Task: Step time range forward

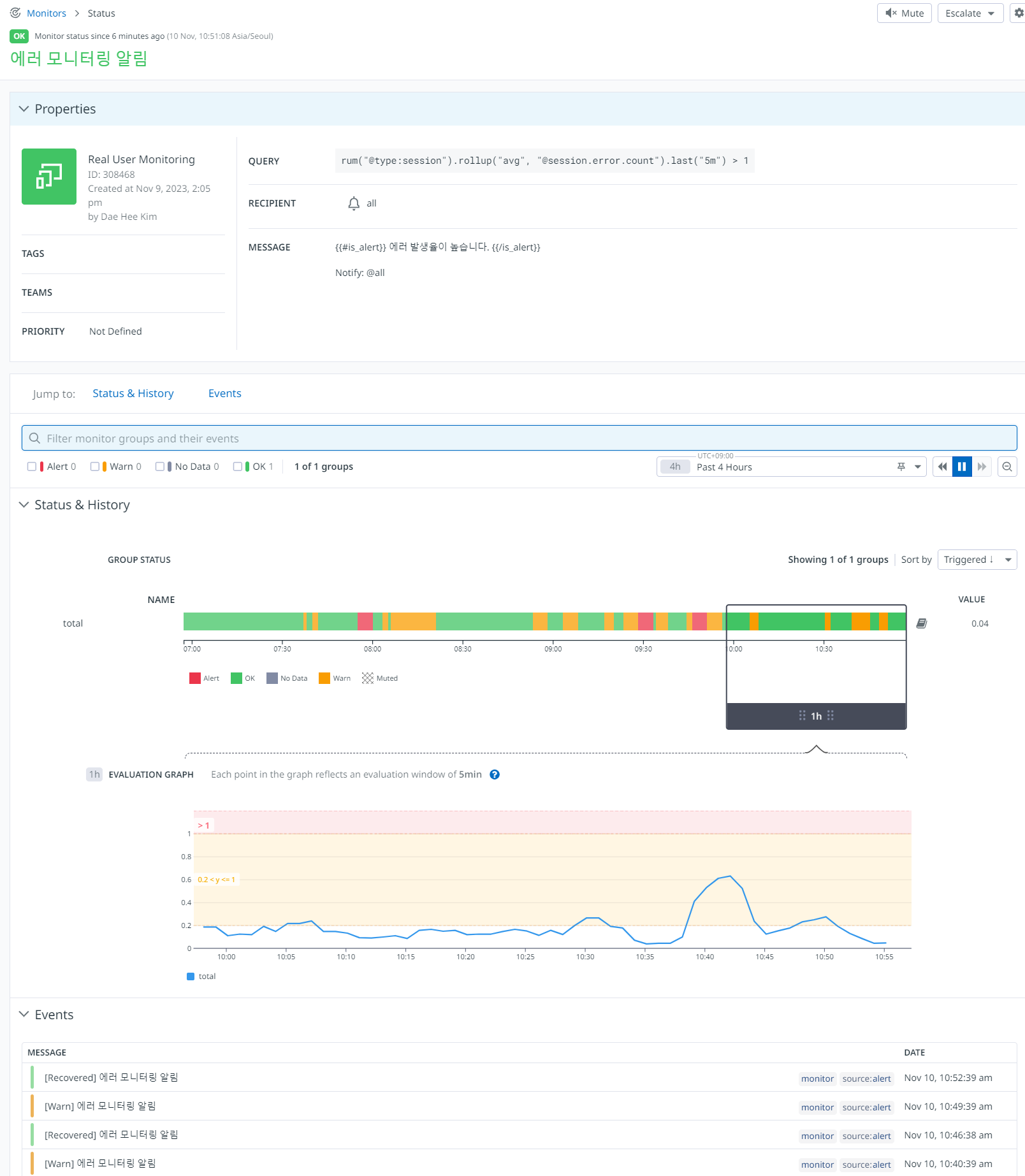Action: [982, 467]
